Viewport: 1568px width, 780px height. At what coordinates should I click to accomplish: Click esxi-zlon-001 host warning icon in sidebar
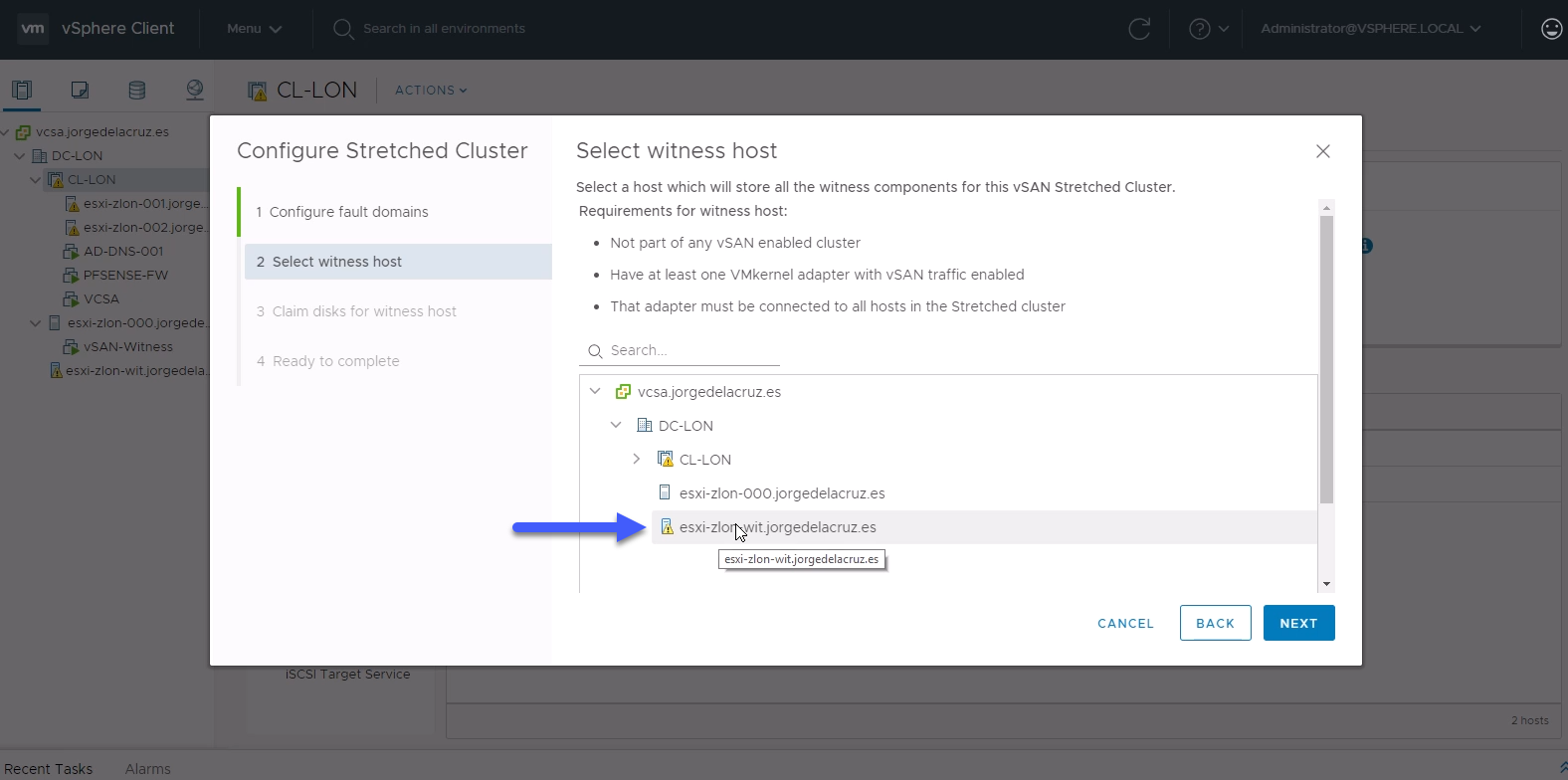click(x=72, y=203)
